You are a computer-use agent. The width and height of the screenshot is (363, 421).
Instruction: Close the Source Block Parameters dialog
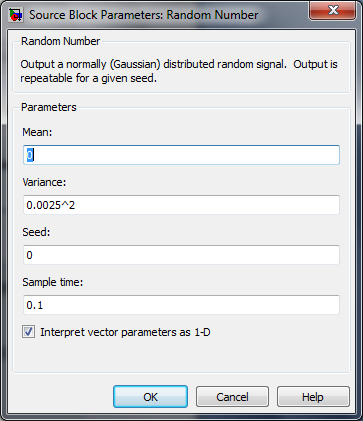(332, 10)
